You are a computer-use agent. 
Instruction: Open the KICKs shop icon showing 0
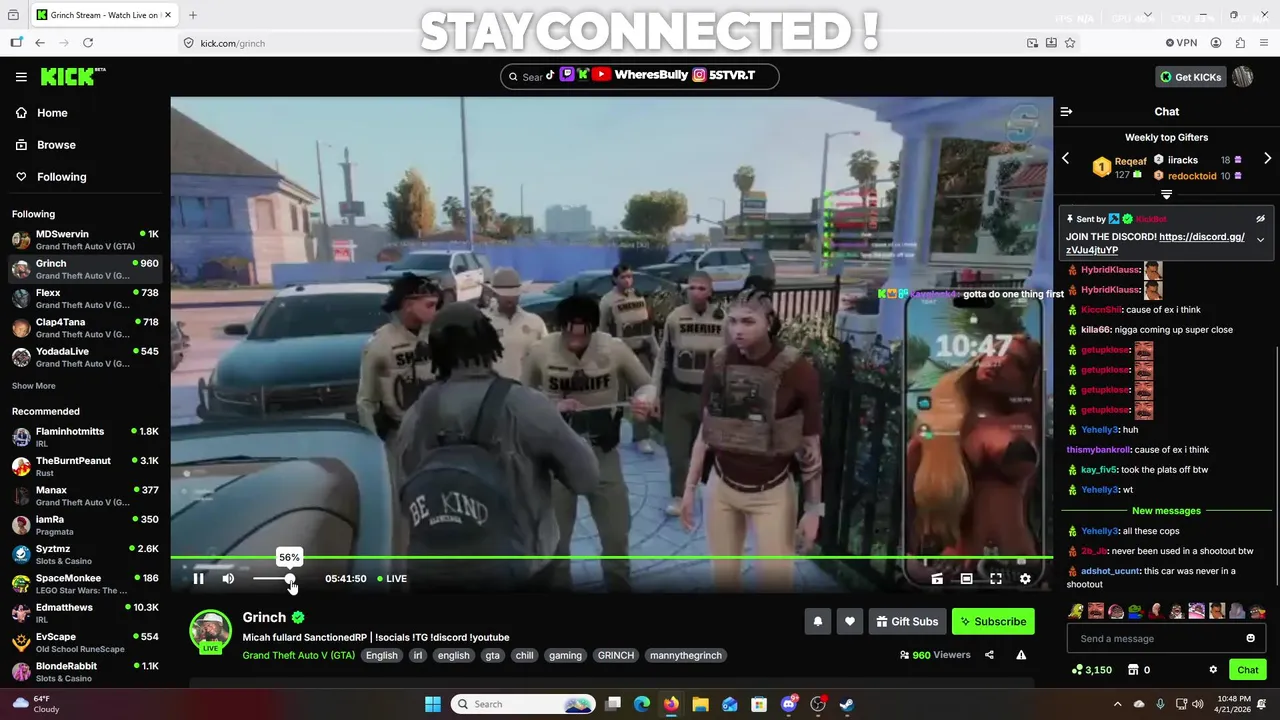(x=1139, y=670)
